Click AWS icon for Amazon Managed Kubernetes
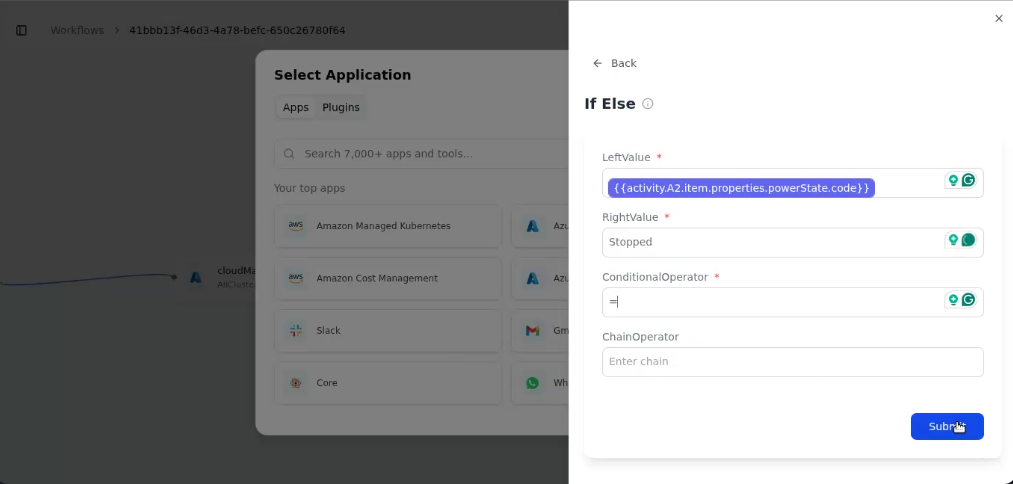Image resolution: width=1013 pixels, height=484 pixels. 296,226
